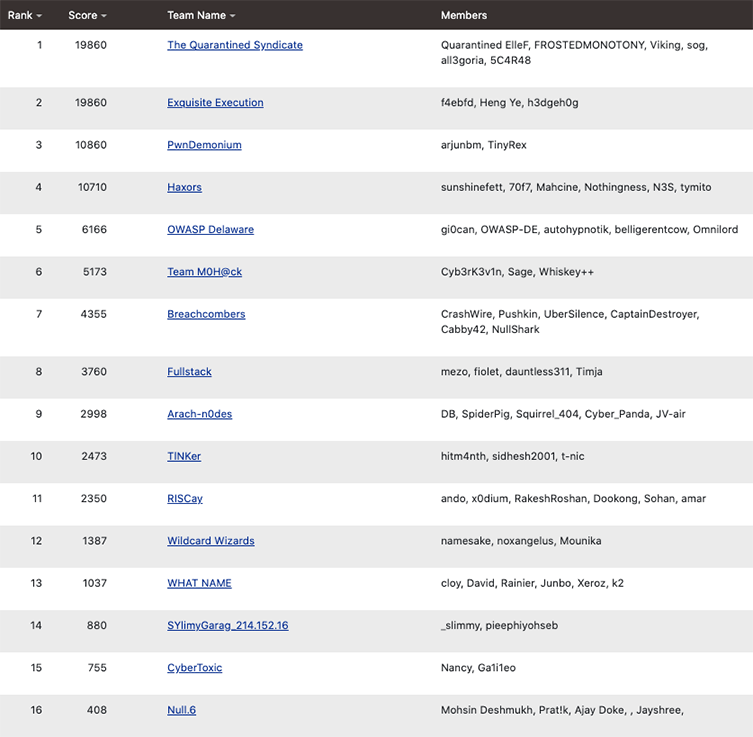Select RISCay members starting with ando
This screenshot has height=737, width=753.
click(573, 498)
